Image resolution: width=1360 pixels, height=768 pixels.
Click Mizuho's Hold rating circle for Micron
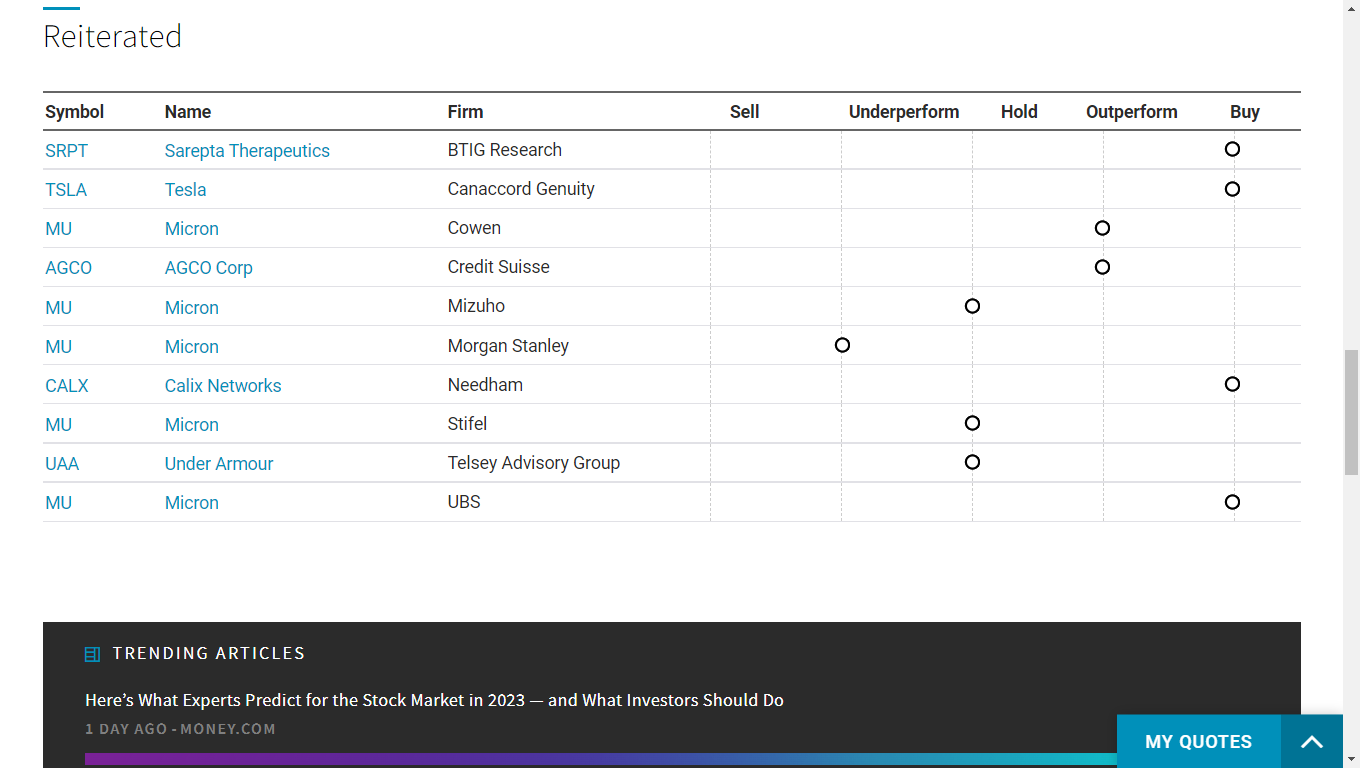click(972, 306)
